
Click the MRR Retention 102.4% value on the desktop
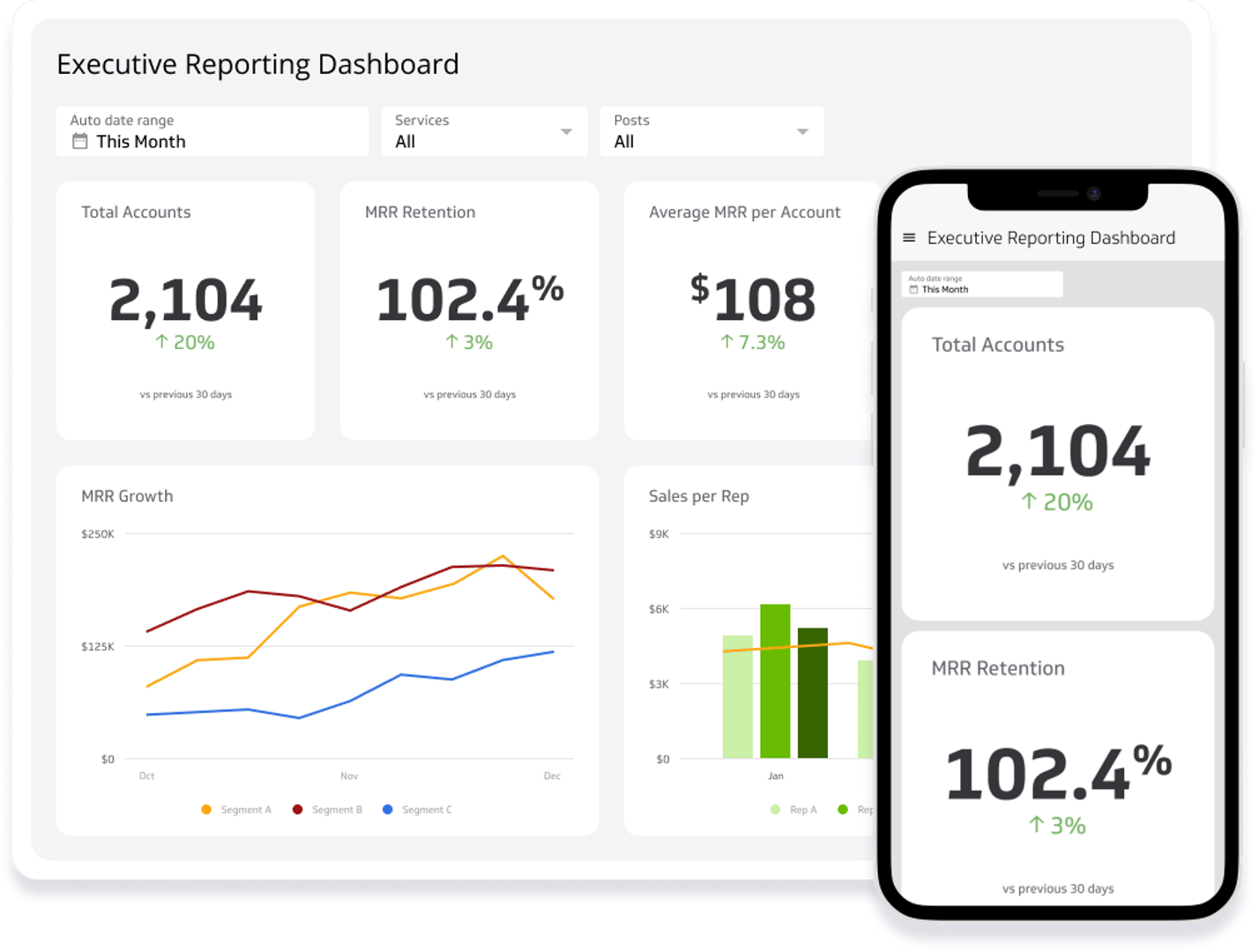470,299
